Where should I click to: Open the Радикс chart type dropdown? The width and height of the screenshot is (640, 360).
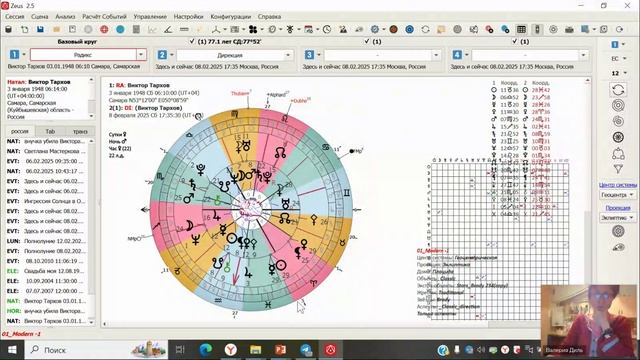point(141,55)
